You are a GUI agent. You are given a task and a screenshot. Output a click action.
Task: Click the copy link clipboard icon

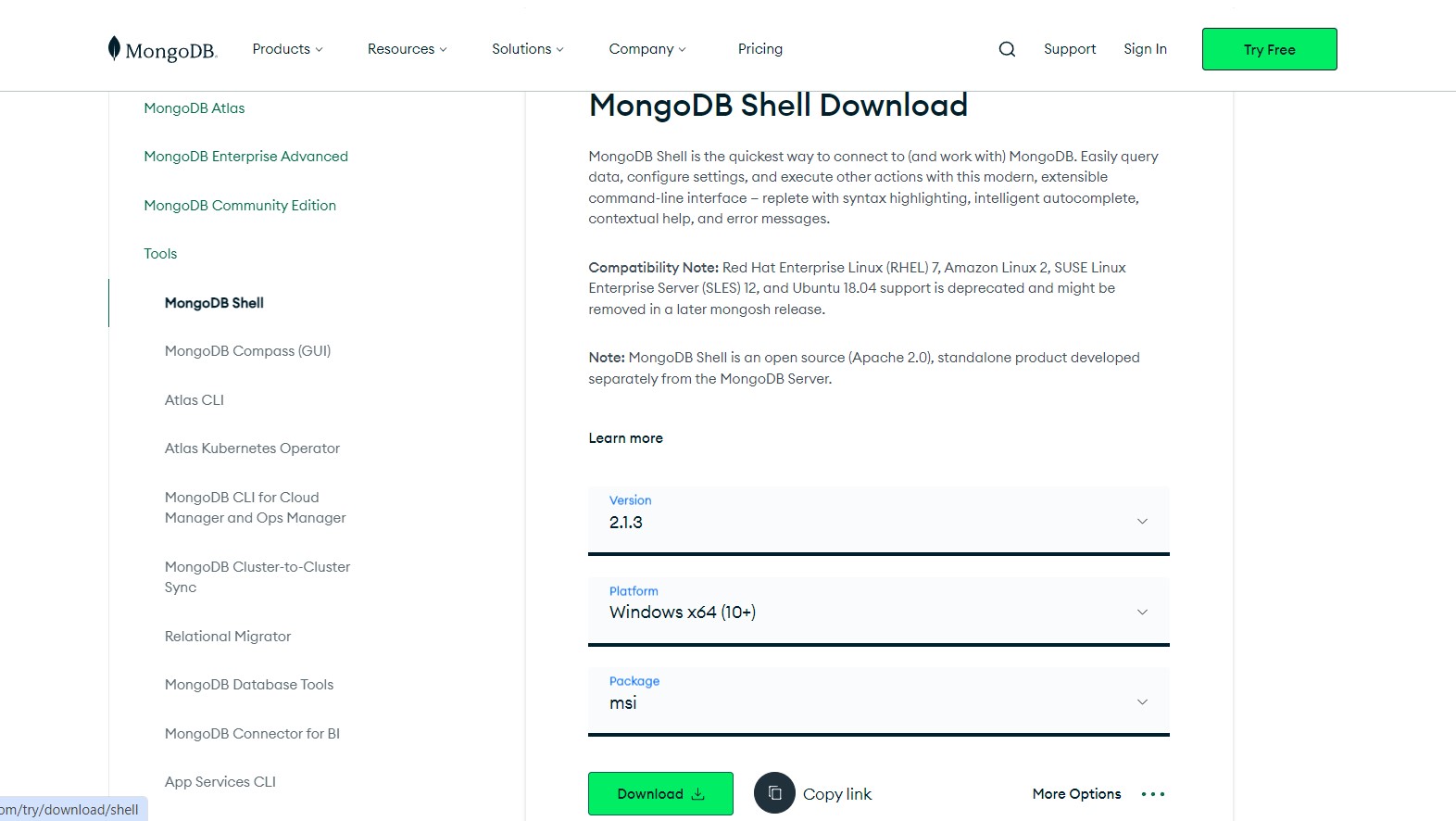[x=774, y=793]
